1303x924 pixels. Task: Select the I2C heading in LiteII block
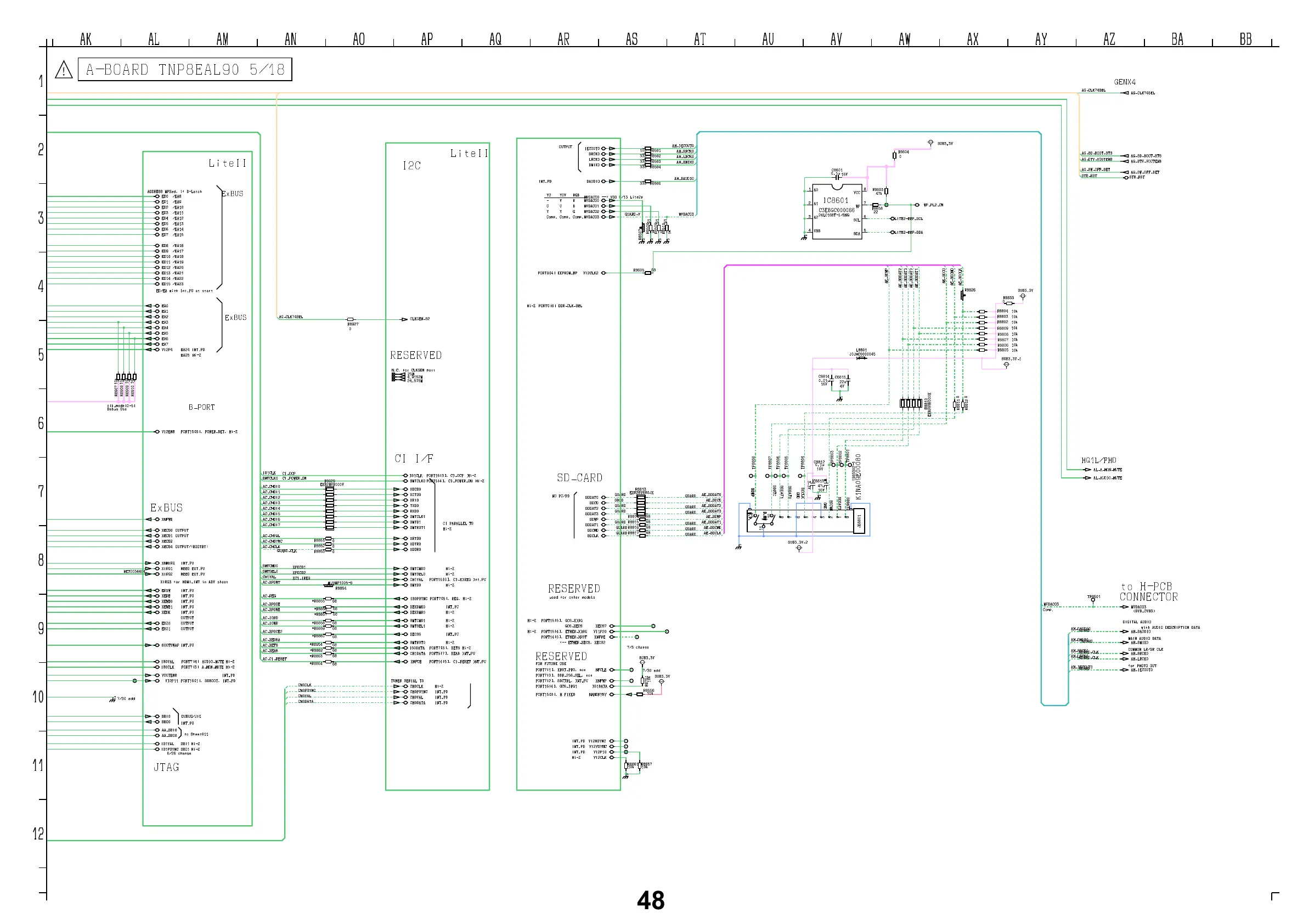pos(412,166)
